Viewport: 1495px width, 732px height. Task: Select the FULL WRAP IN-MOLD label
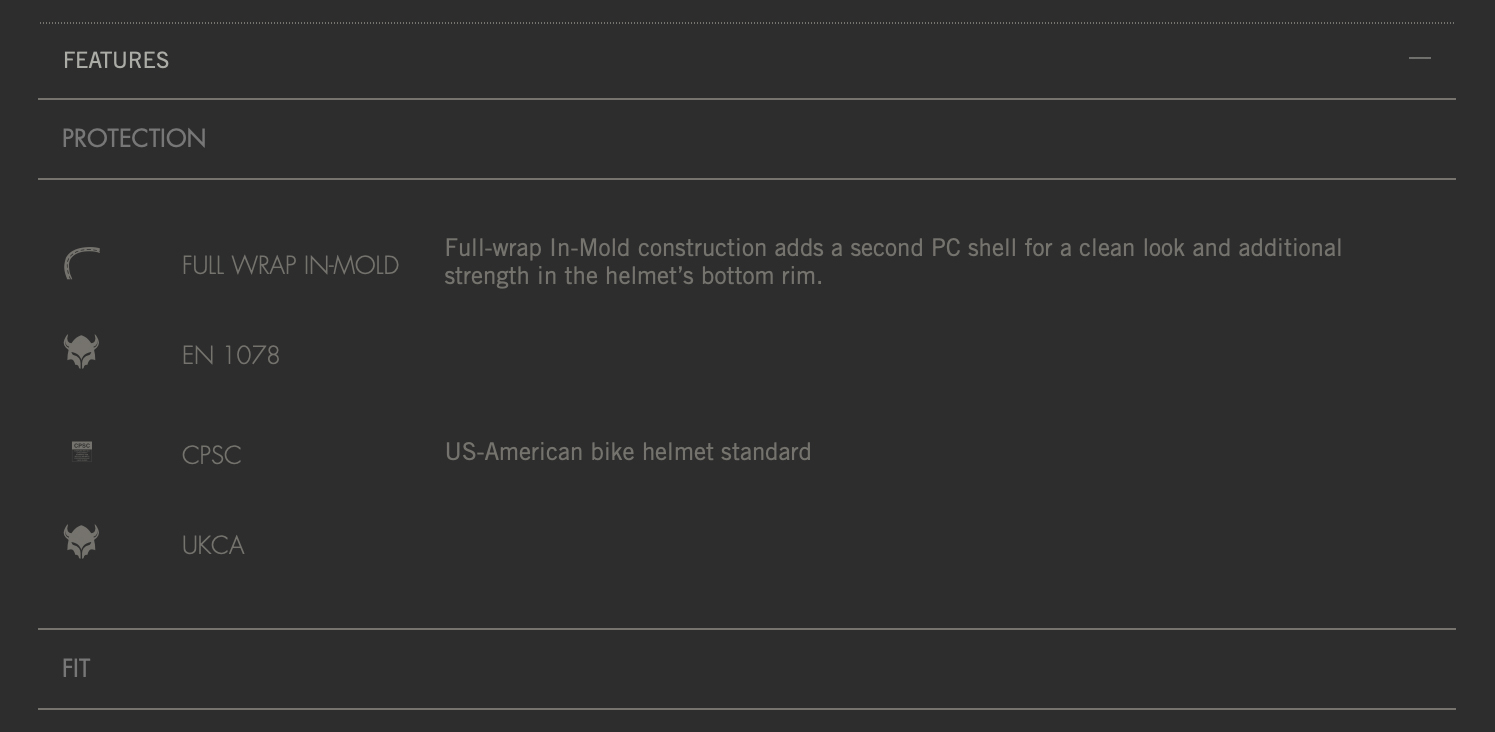pyautogui.click(x=290, y=265)
